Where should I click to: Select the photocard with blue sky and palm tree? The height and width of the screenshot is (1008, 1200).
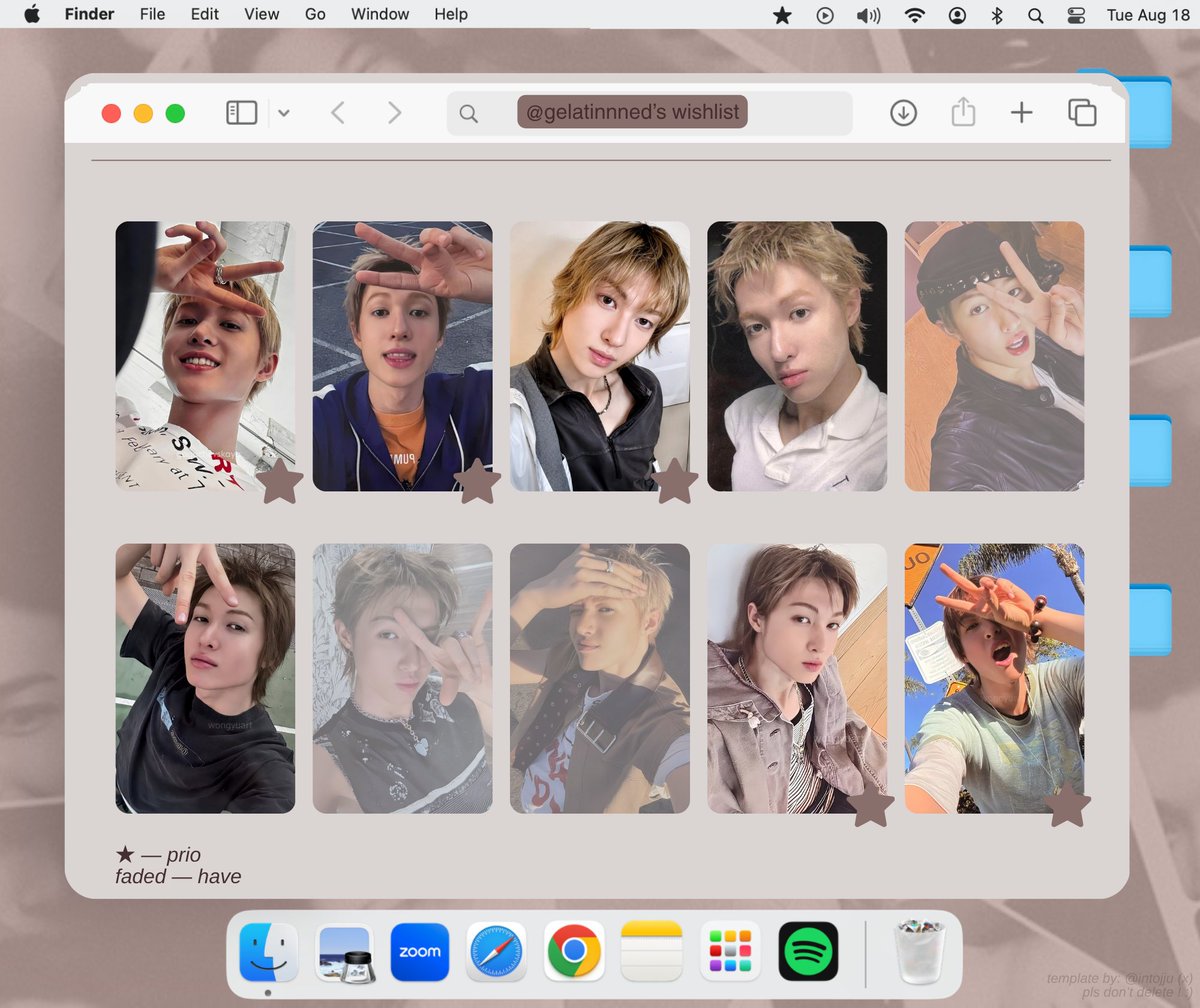click(994, 679)
